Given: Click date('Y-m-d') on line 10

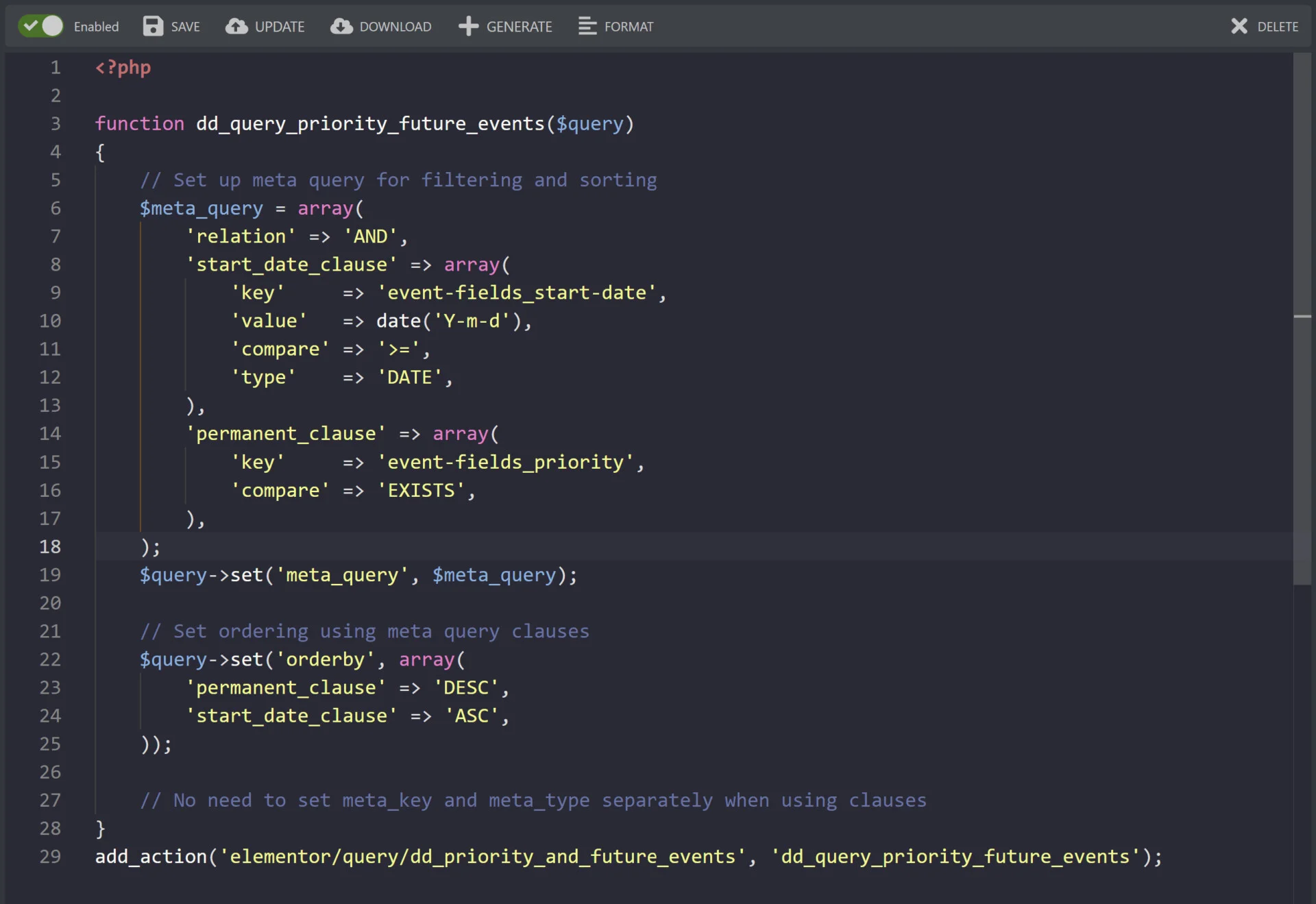Looking at the screenshot, I should tap(449, 320).
